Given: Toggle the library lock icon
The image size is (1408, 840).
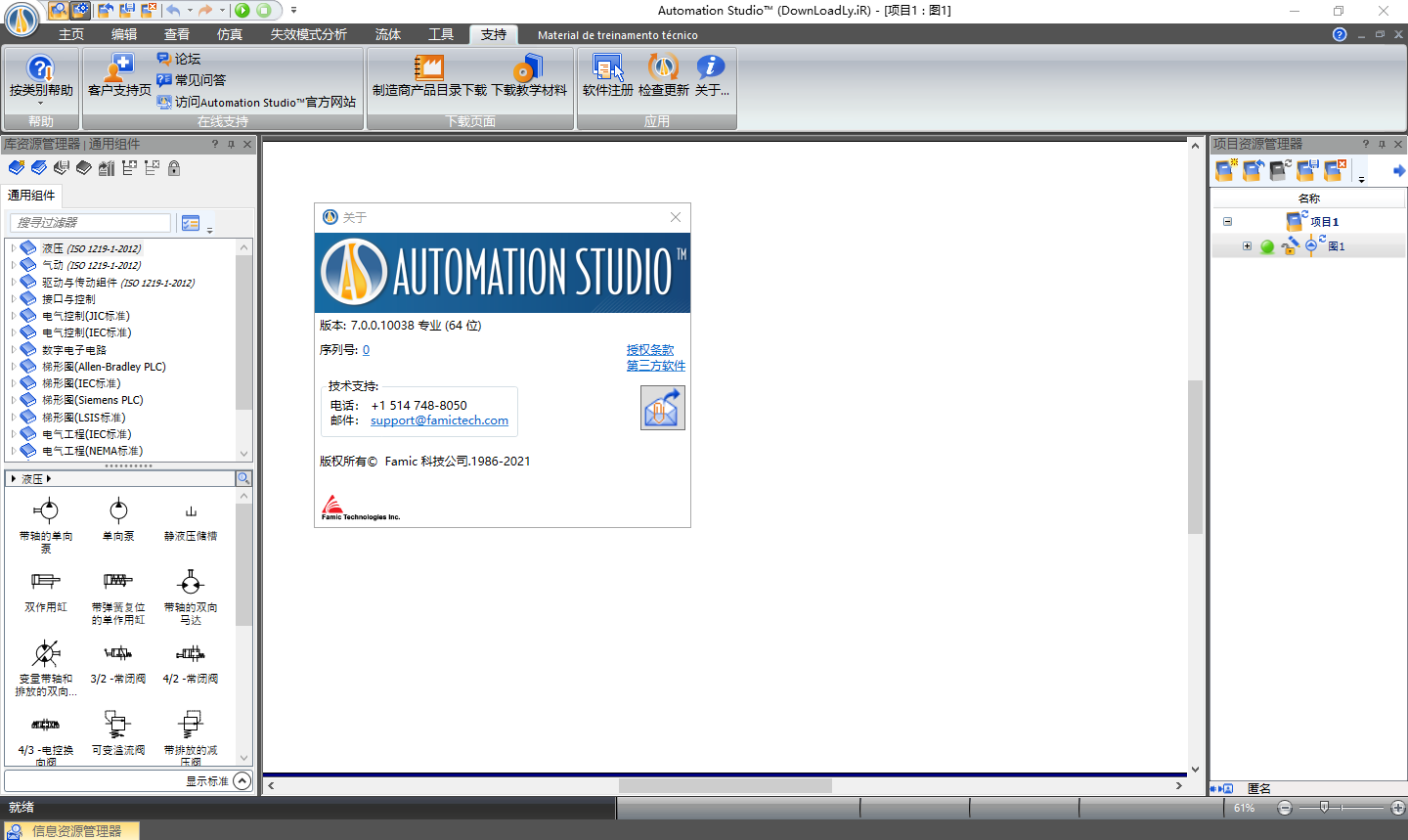Looking at the screenshot, I should click(173, 167).
